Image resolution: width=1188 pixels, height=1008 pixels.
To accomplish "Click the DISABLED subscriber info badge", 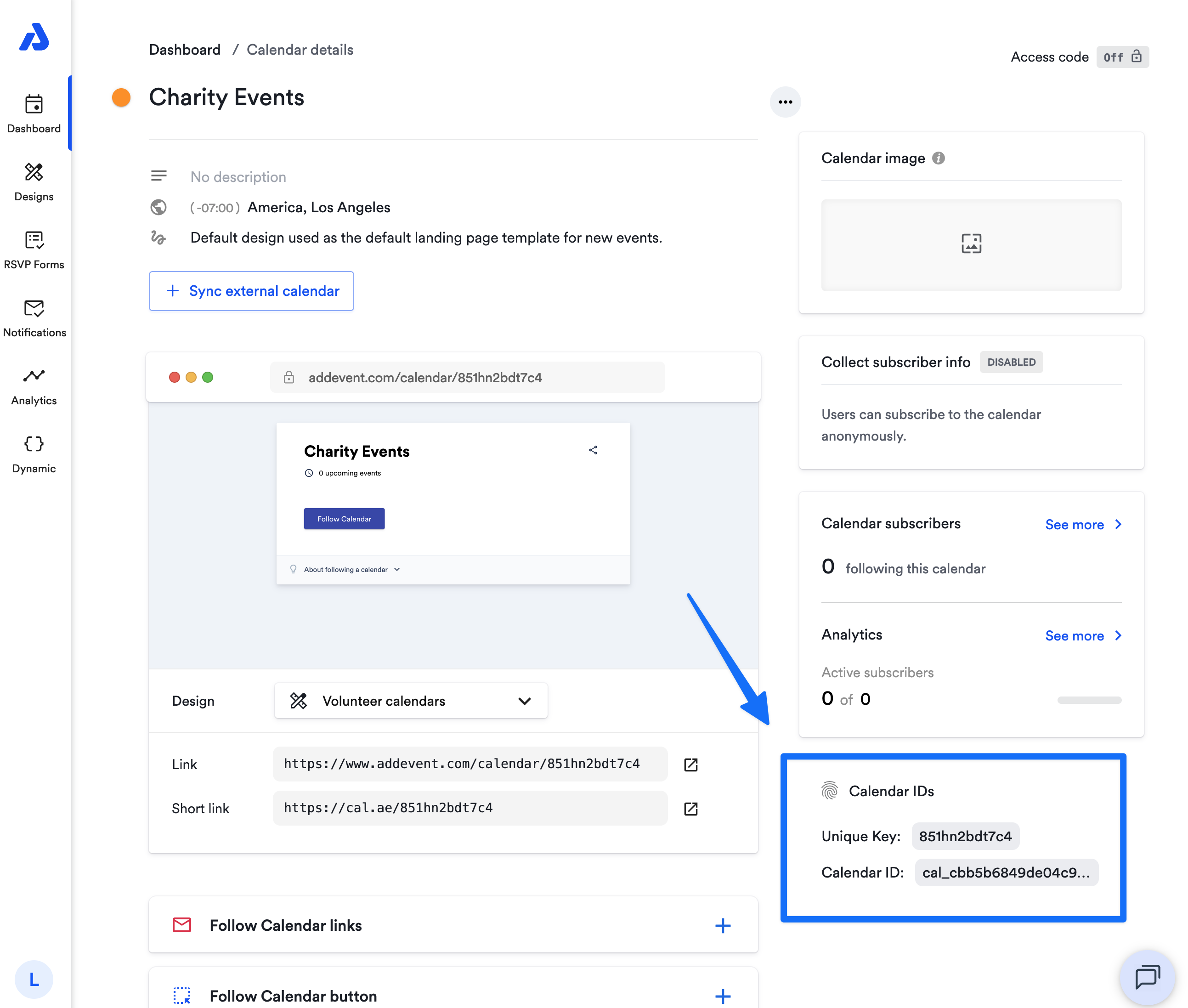I will 1011,362.
